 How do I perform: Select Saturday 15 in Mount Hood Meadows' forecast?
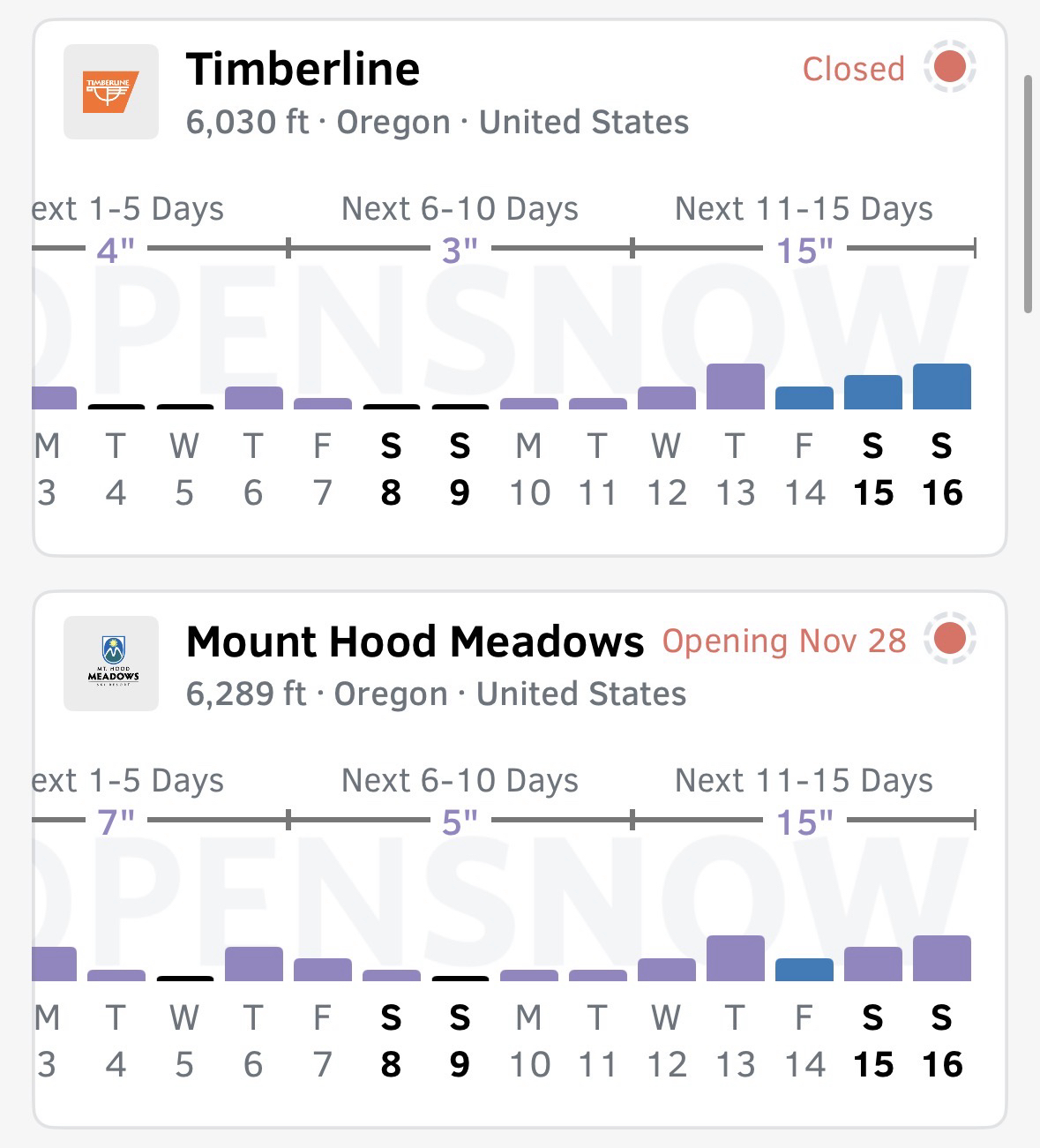(x=872, y=1040)
